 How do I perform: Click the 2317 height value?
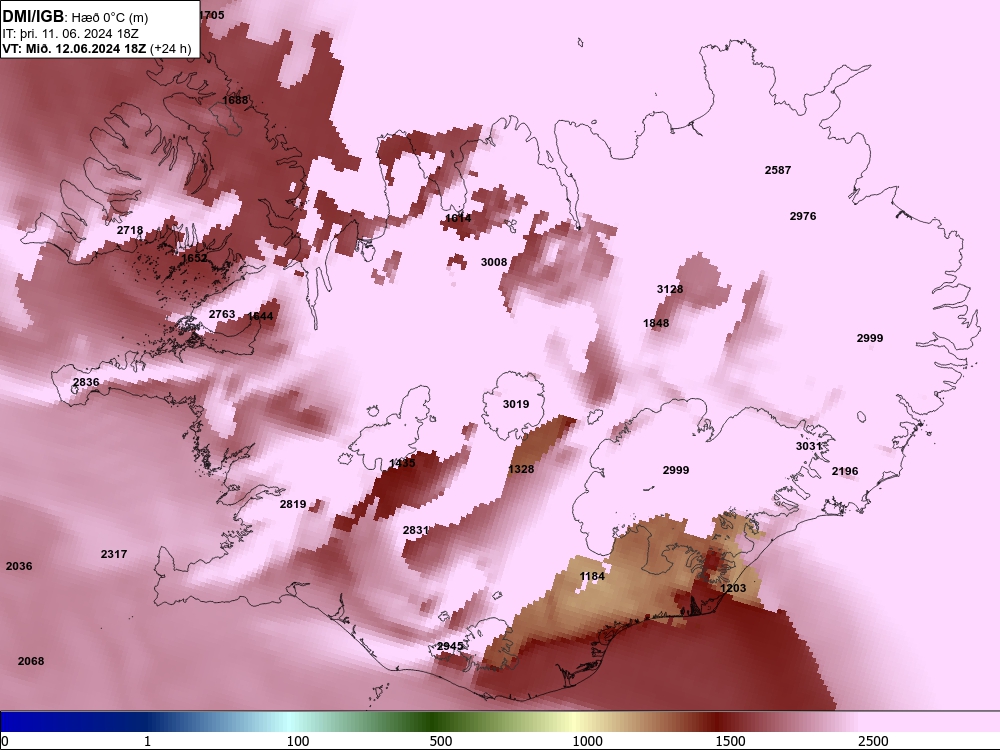tap(114, 554)
